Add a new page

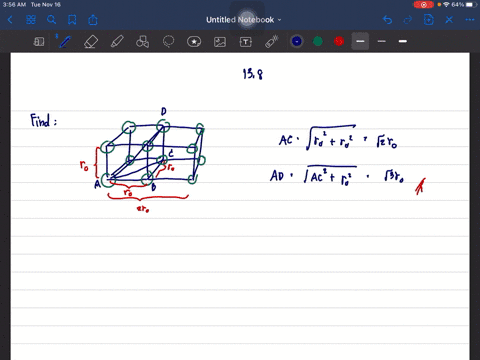(x=429, y=20)
